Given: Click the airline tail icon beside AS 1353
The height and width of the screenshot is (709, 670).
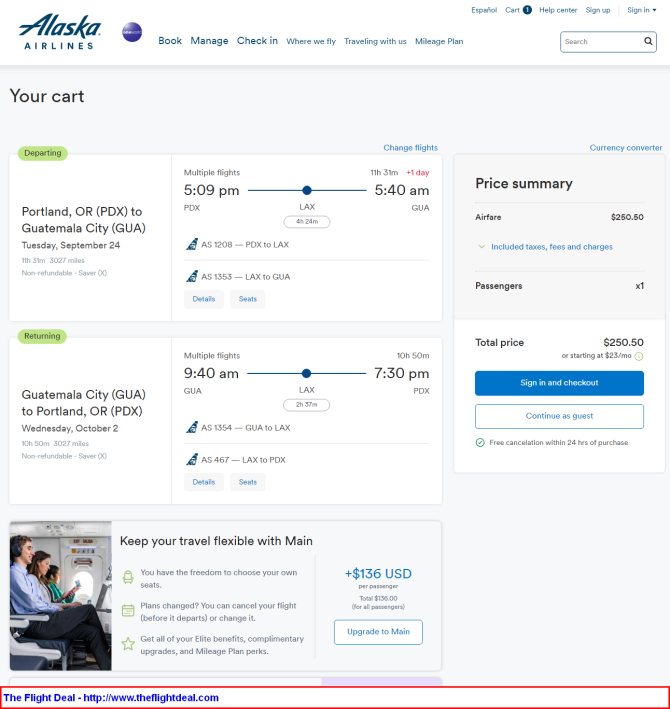Looking at the screenshot, I should 192,276.
